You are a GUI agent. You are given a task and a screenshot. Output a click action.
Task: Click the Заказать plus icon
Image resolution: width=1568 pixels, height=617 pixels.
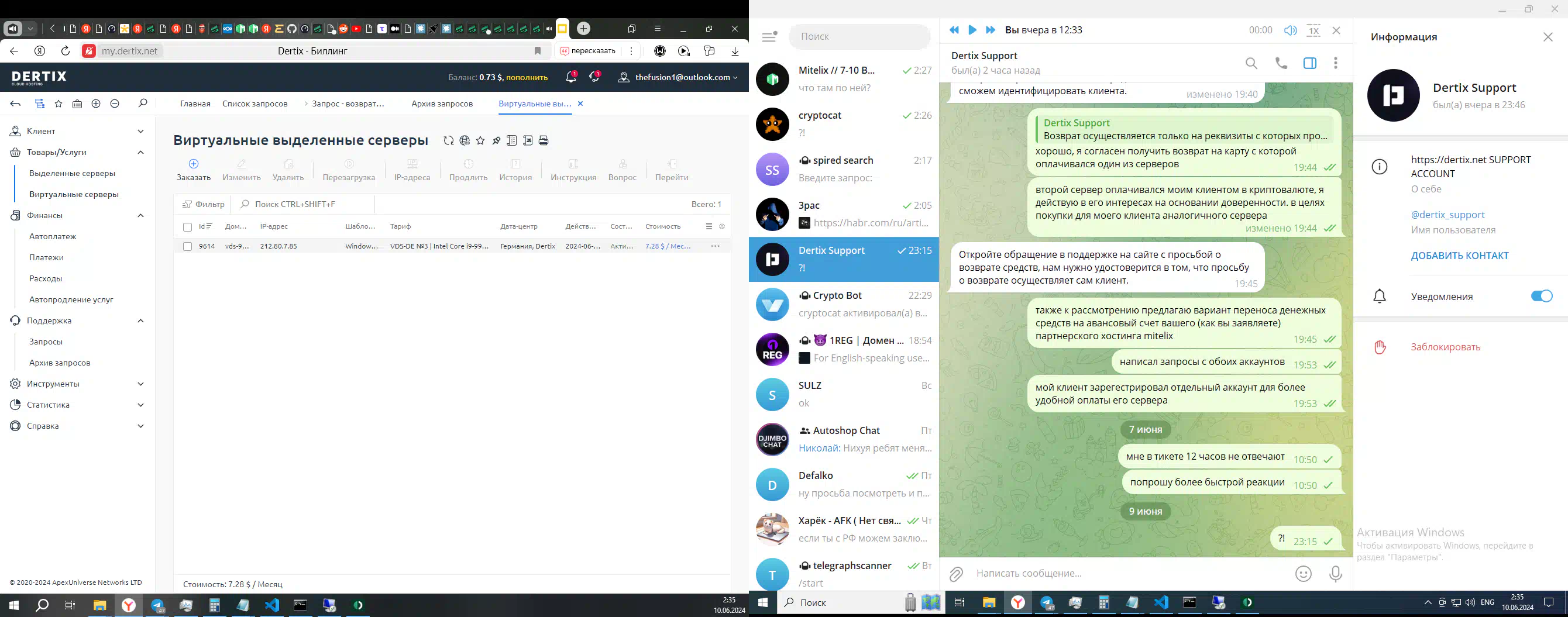coord(194,164)
